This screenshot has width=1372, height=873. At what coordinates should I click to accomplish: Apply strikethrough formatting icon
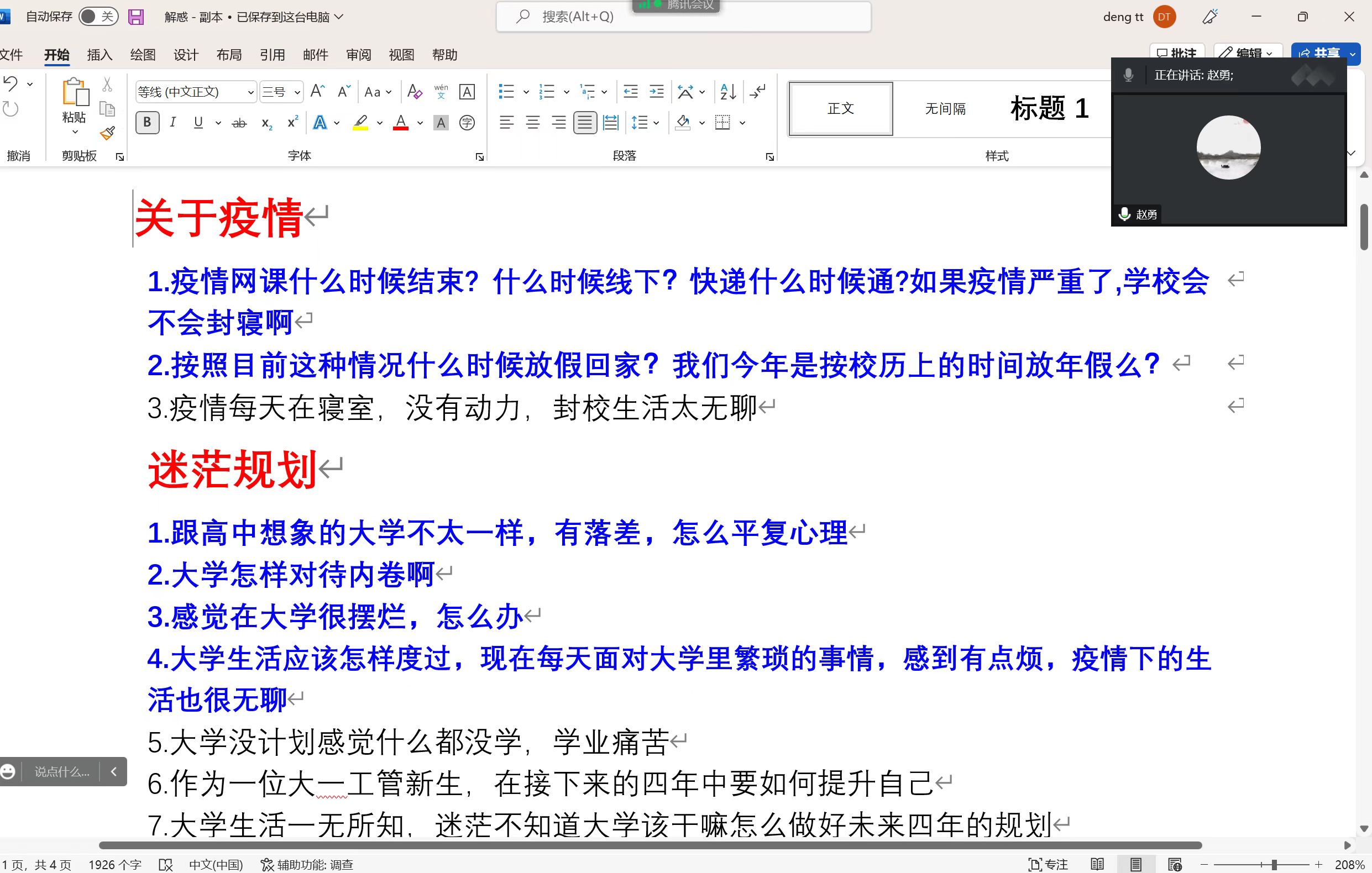coord(239,123)
